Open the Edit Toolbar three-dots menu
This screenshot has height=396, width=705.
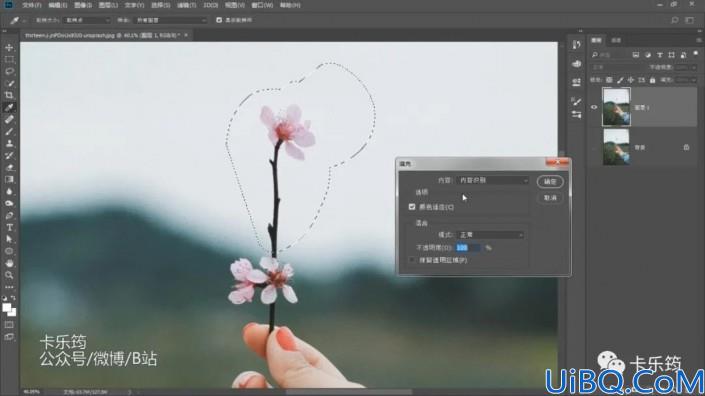coord(9,287)
